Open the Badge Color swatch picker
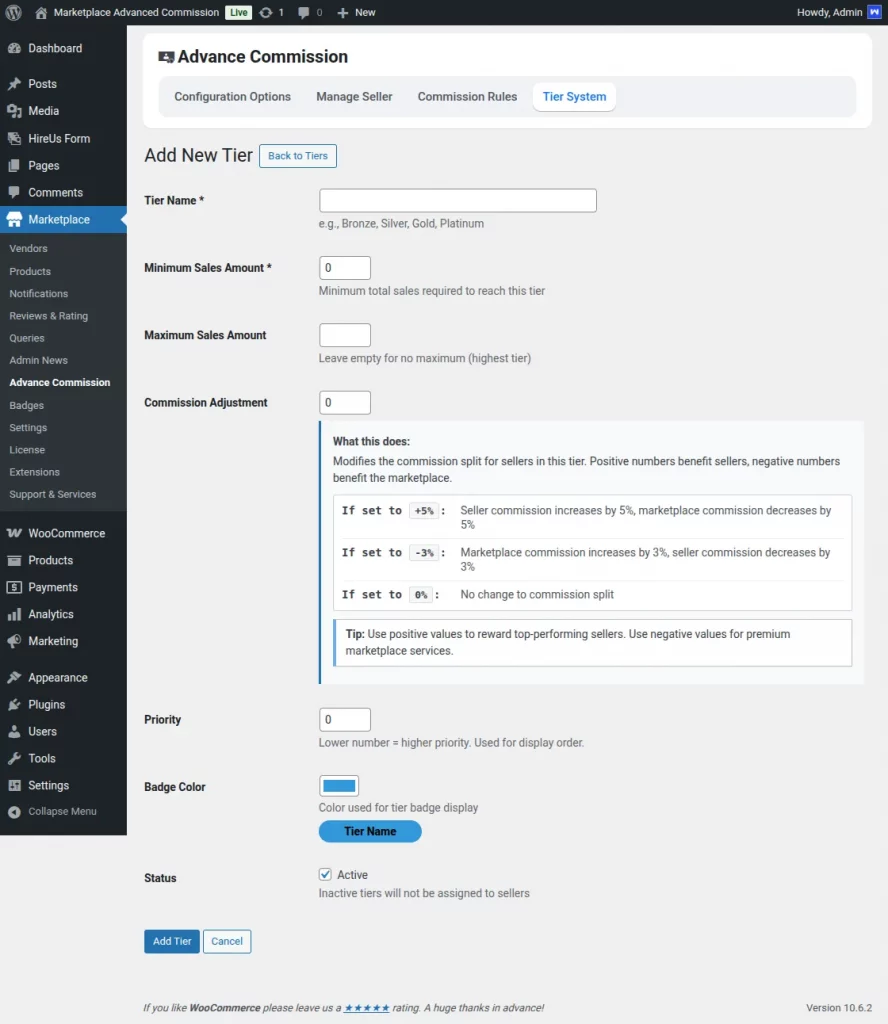Viewport: 888px width, 1024px height. tap(339, 786)
